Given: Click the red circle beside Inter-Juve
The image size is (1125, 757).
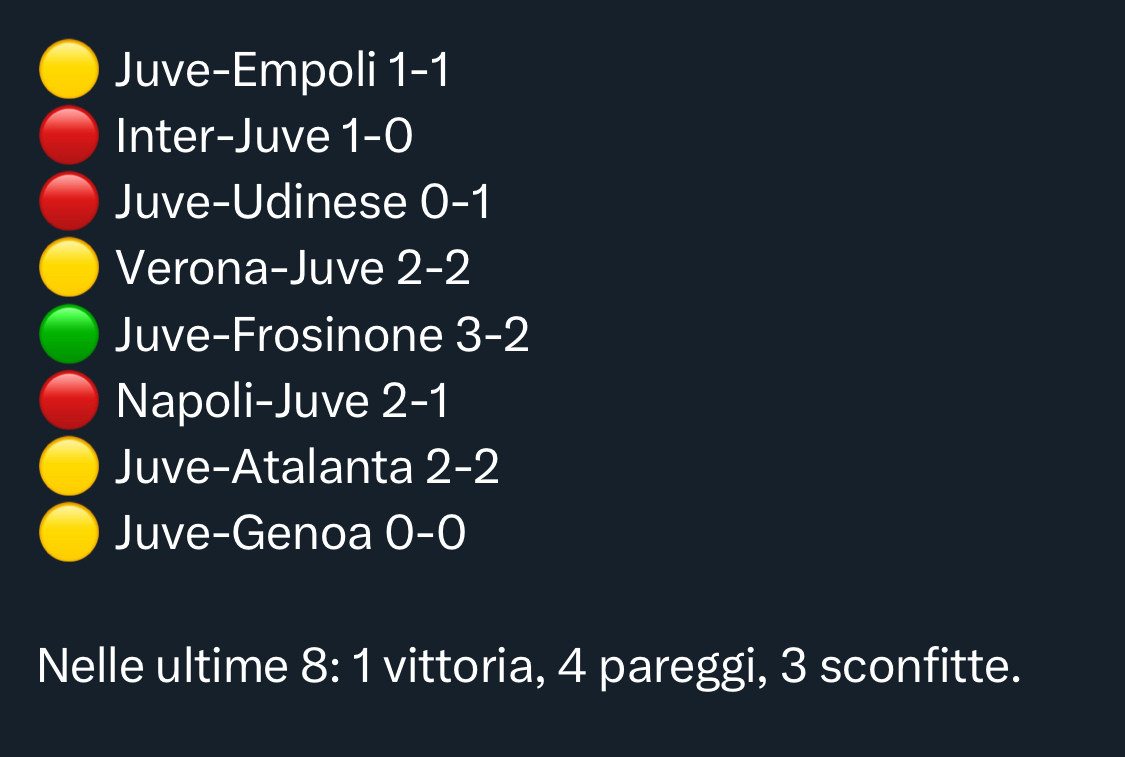Looking at the screenshot, I should point(68,137).
